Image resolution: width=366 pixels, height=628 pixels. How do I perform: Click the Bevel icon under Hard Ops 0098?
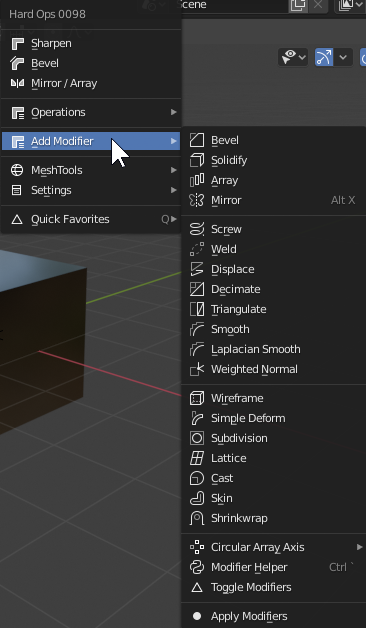point(17,64)
